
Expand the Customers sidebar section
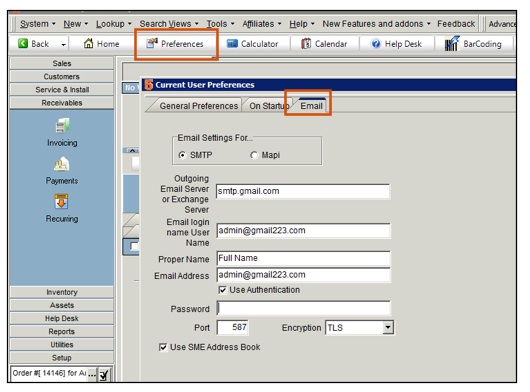tap(62, 76)
